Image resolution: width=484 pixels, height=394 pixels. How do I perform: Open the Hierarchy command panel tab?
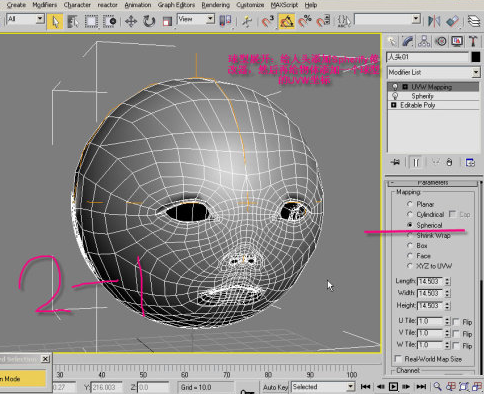tap(424, 41)
